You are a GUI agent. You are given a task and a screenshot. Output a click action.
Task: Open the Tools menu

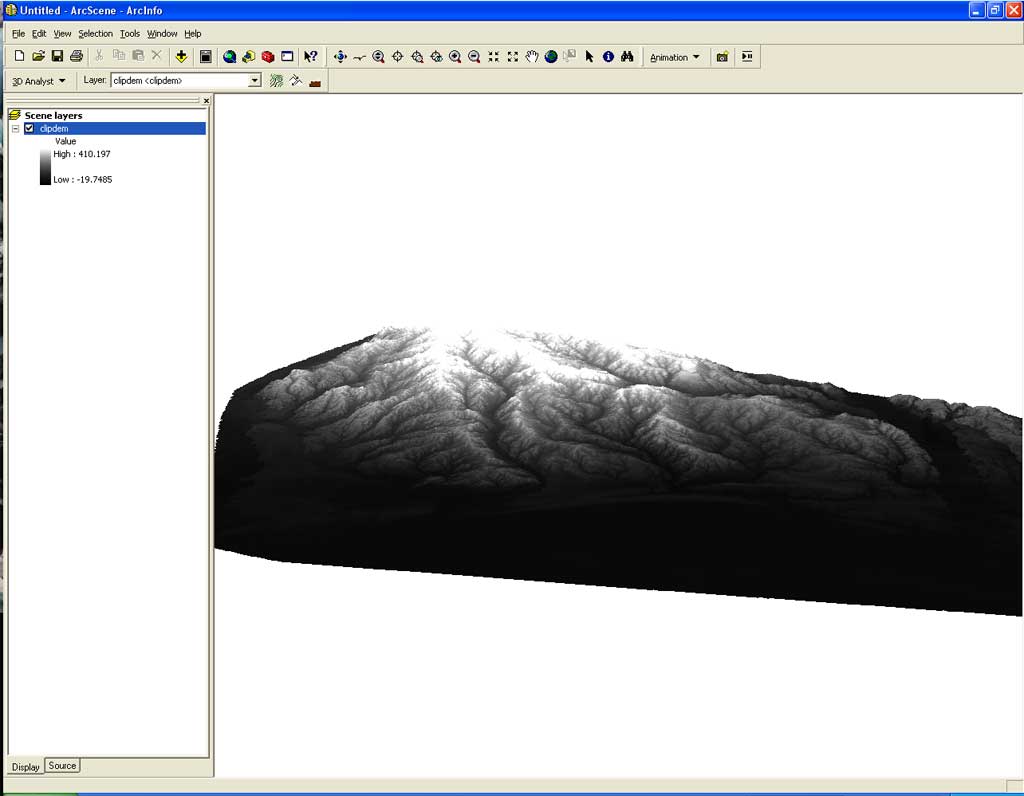pyautogui.click(x=130, y=34)
